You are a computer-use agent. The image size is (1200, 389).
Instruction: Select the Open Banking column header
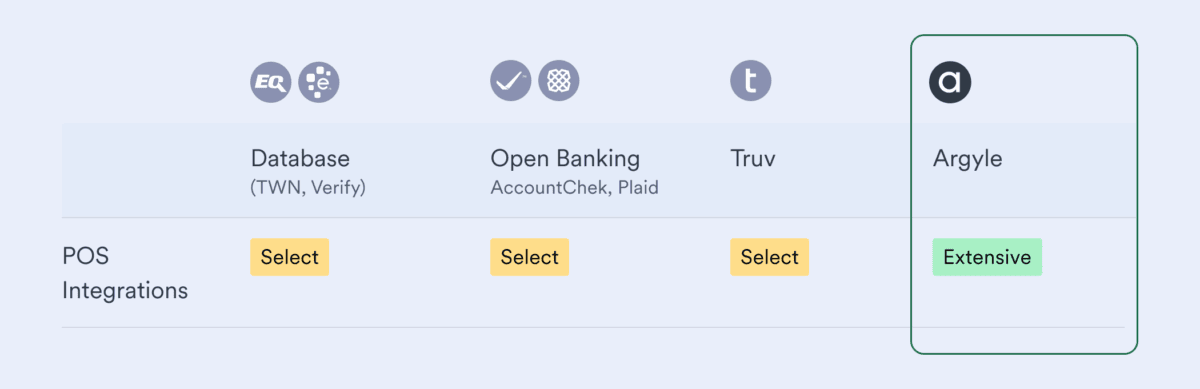click(x=565, y=159)
